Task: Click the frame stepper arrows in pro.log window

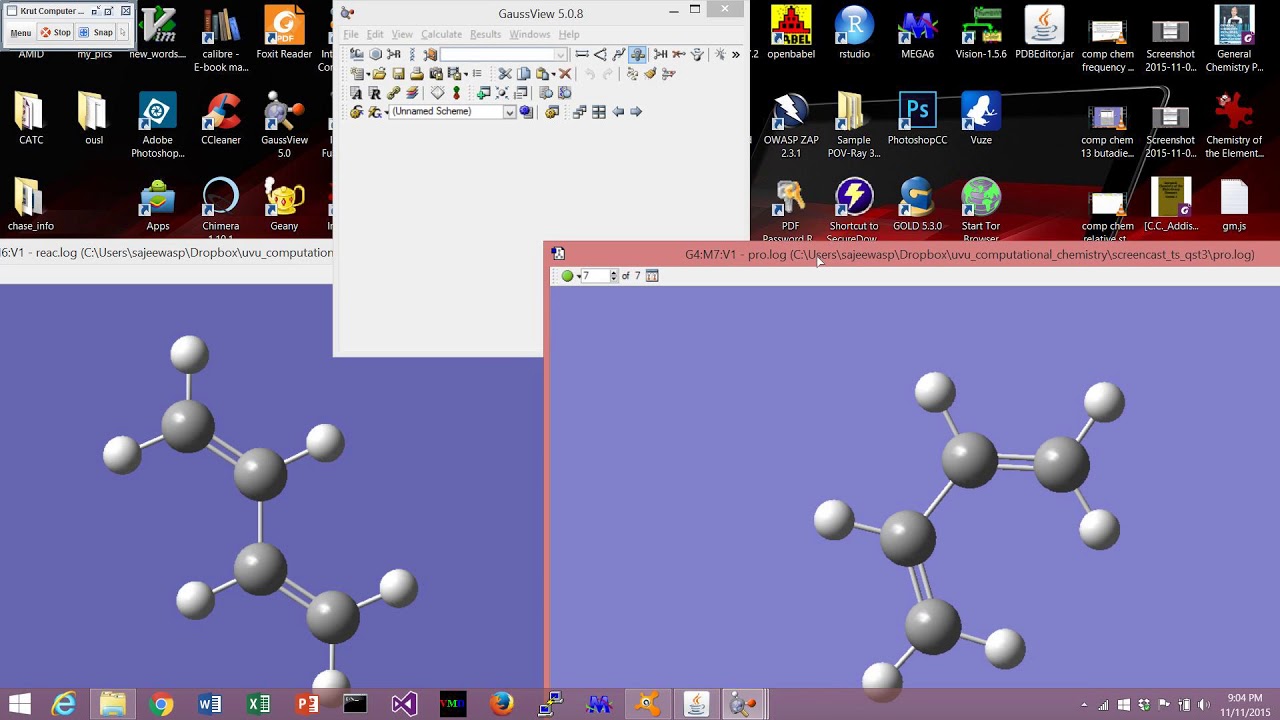Action: pos(614,276)
